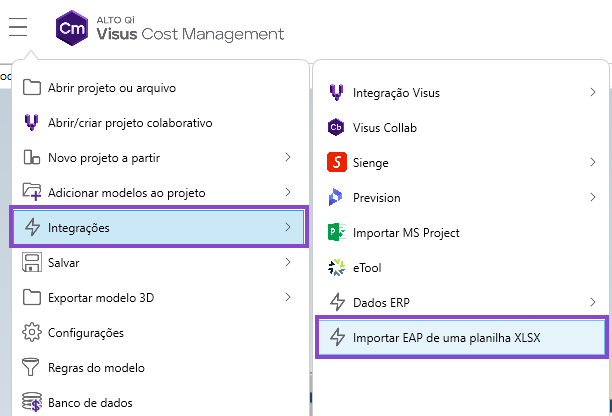Click the Banco de dados database icon
The width and height of the screenshot is (612, 416).
coord(31,403)
